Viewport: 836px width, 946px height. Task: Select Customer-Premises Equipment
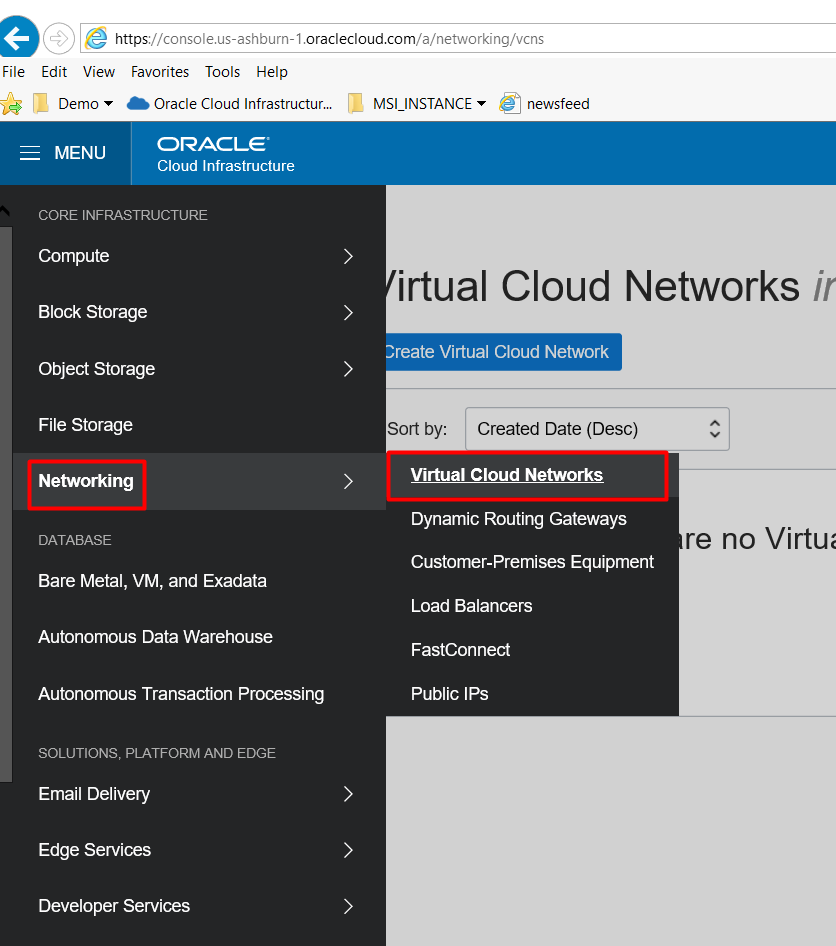tap(532, 562)
